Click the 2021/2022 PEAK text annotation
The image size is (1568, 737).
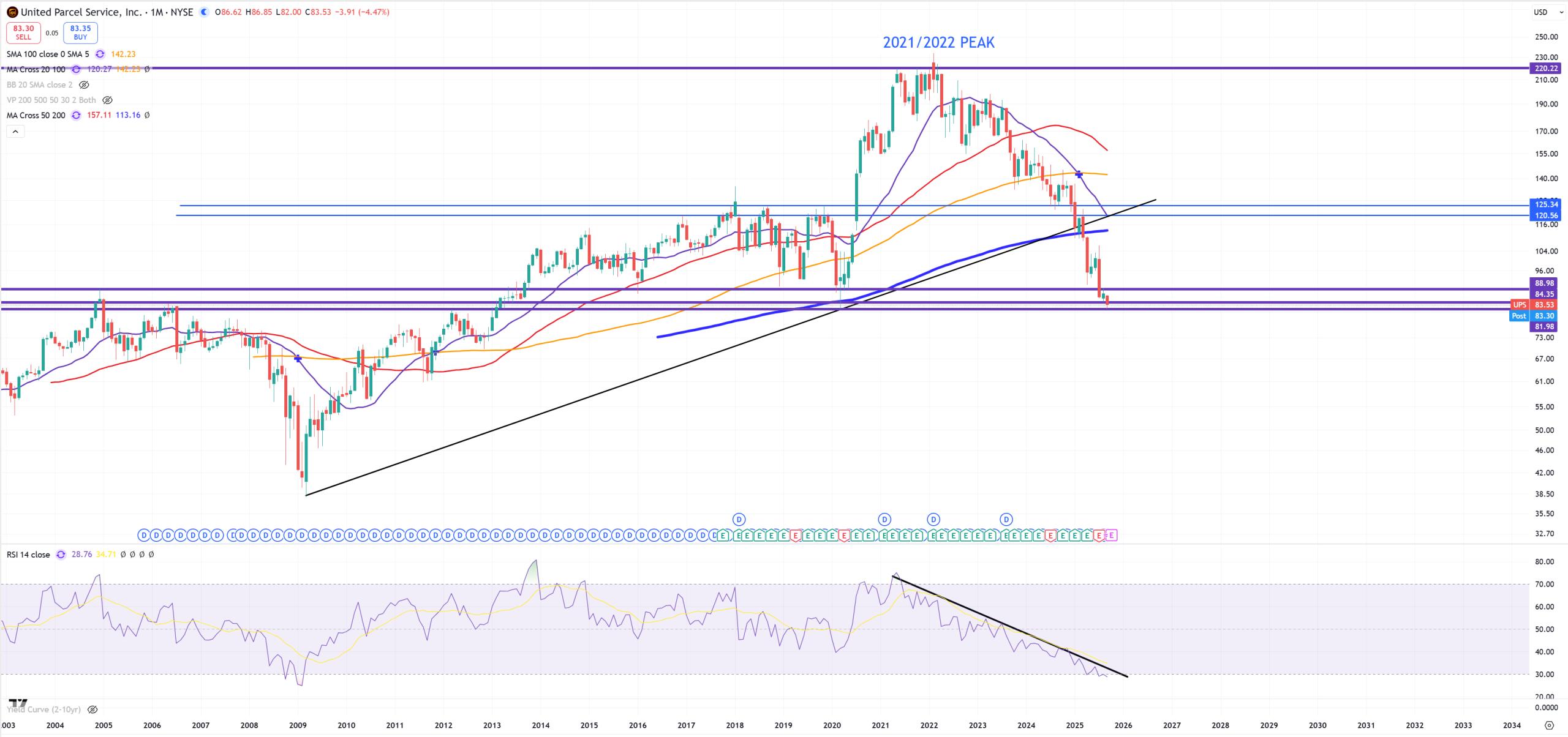pos(938,43)
